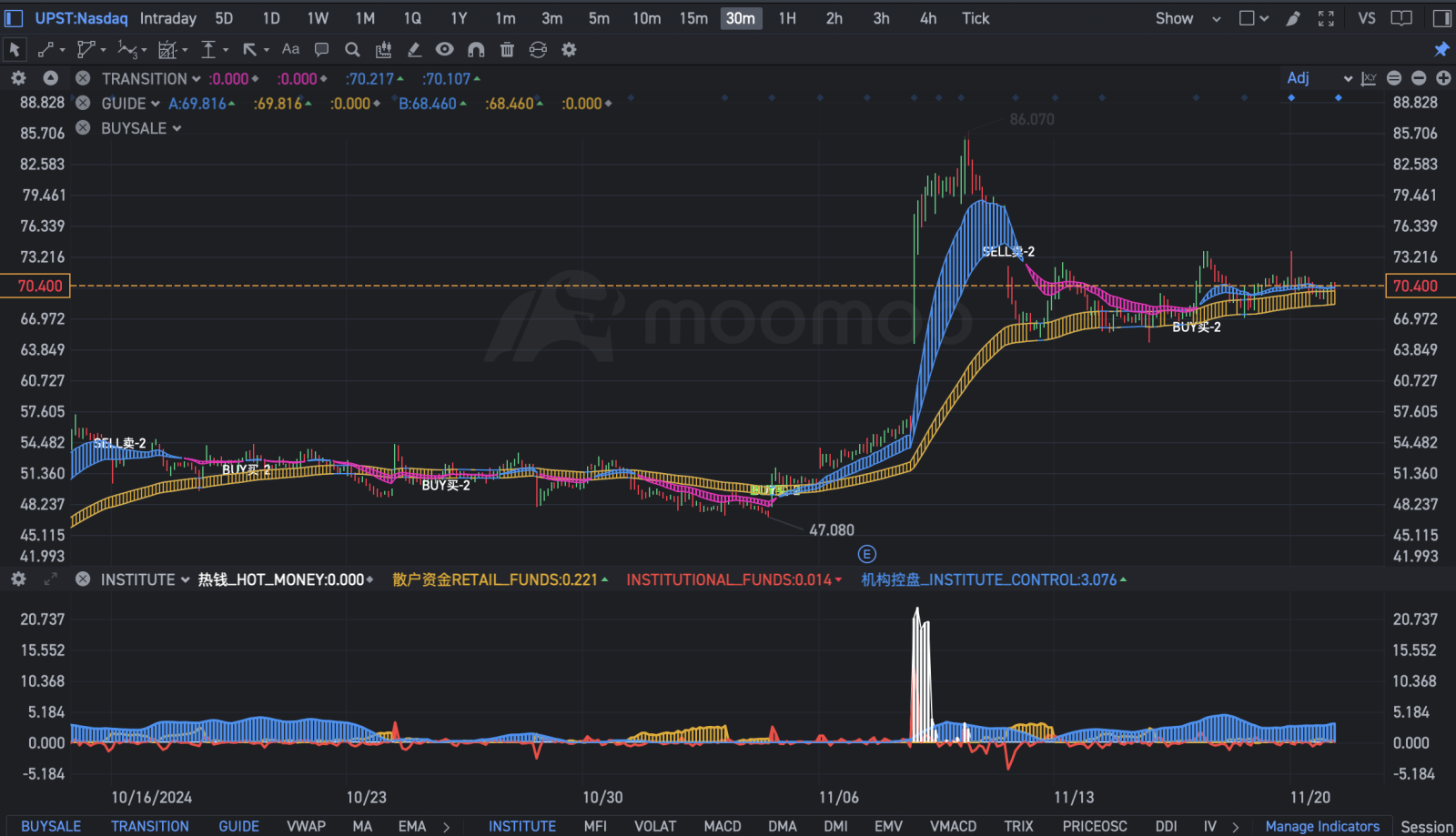The height and width of the screenshot is (836, 1456).
Task: Select the 1W timeframe
Action: (x=318, y=18)
